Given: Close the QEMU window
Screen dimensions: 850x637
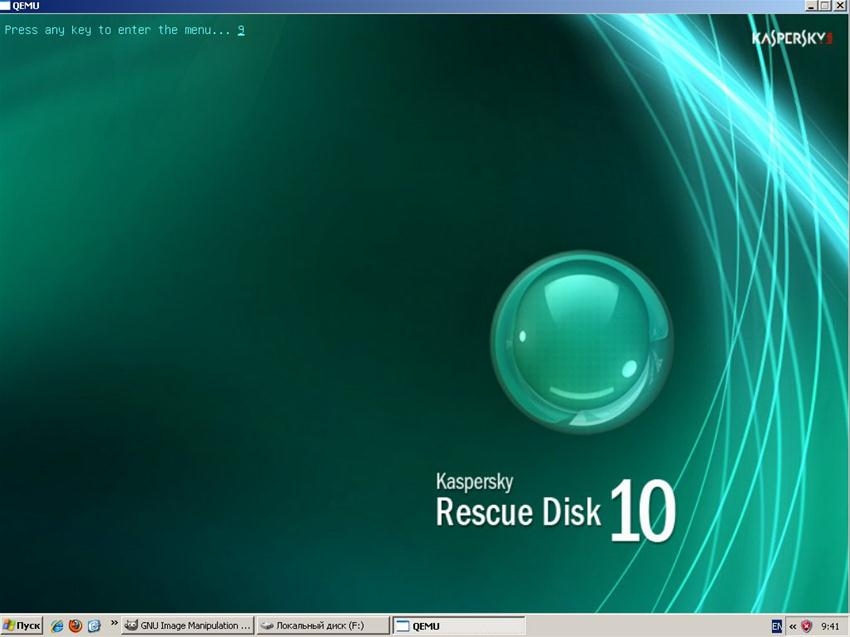Looking at the screenshot, I should (840, 5).
